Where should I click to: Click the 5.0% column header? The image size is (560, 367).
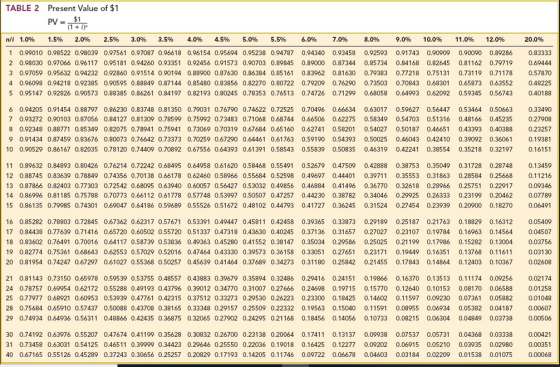tap(250, 39)
